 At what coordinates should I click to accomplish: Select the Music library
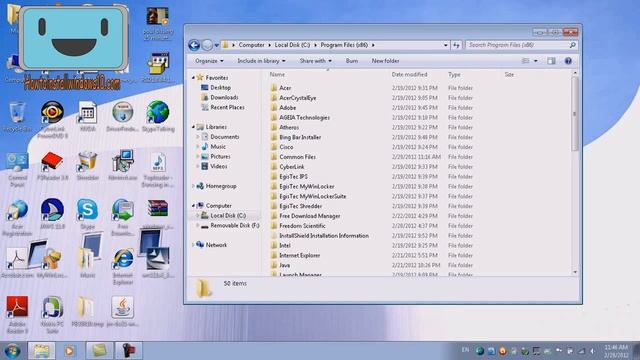tap(218, 147)
